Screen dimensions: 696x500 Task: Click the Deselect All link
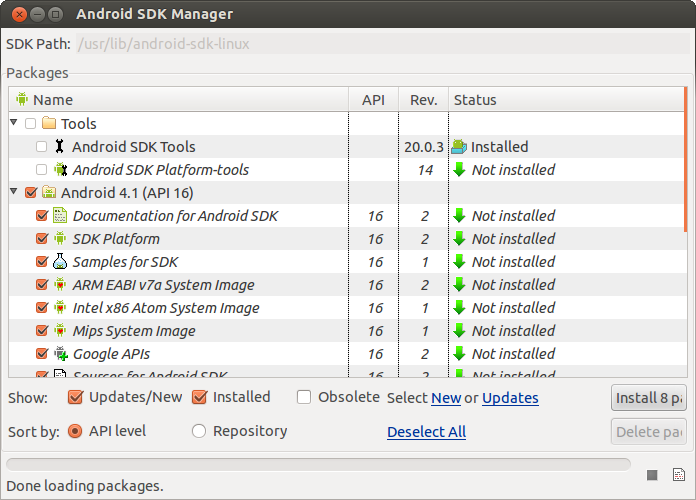coord(426,432)
